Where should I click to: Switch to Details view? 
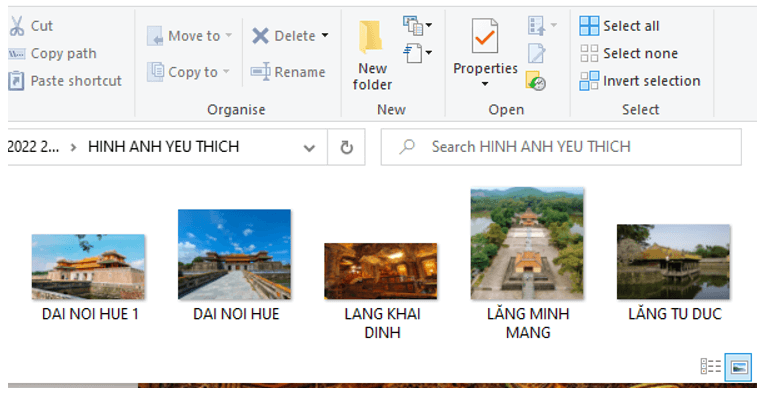tap(710, 366)
